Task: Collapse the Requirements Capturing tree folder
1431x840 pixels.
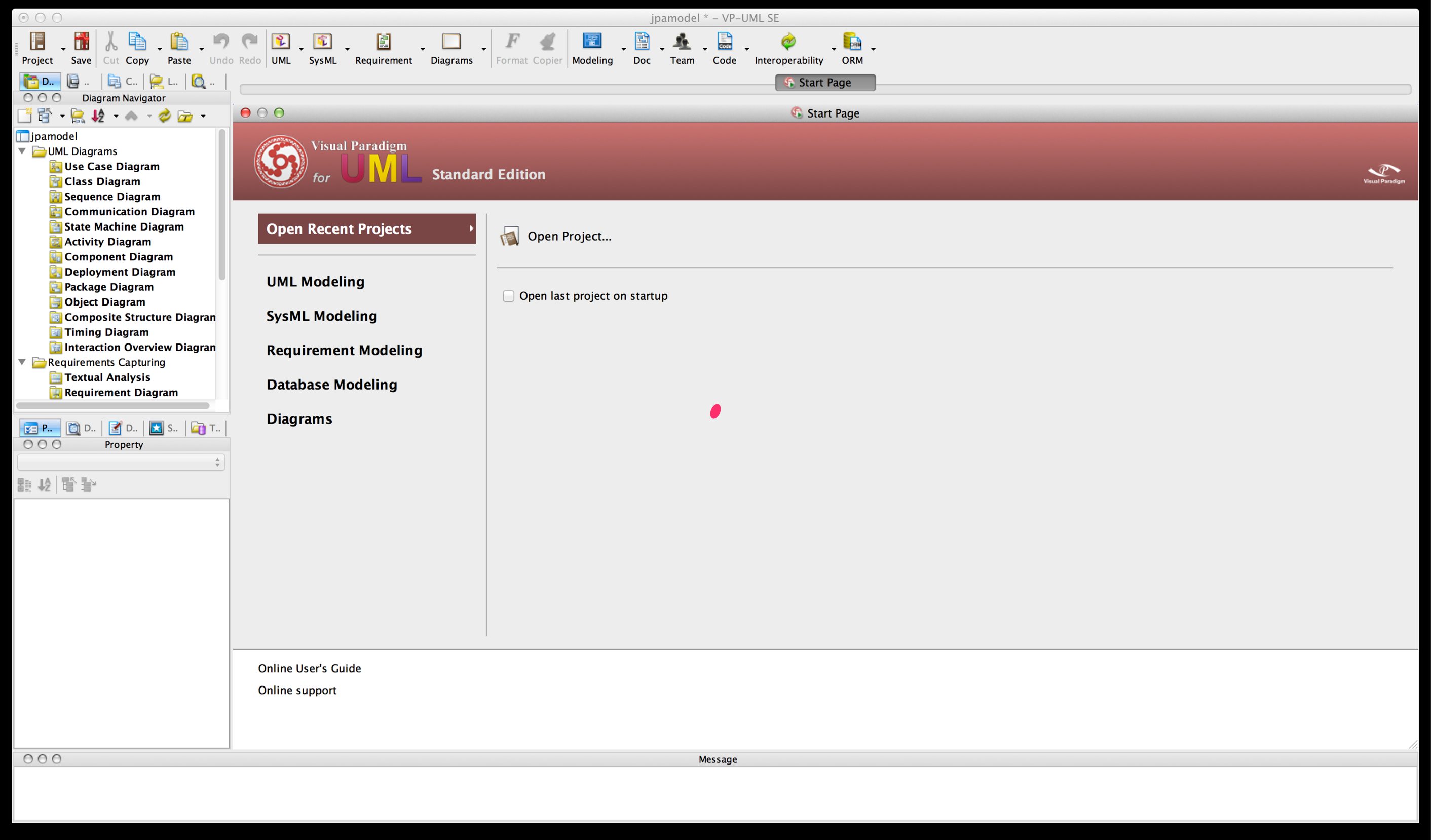Action: pos(22,362)
